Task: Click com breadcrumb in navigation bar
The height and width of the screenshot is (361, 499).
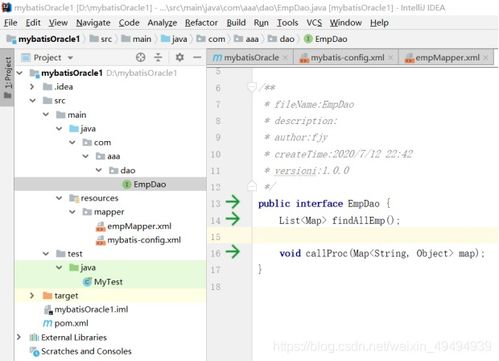Action: click(x=211, y=39)
